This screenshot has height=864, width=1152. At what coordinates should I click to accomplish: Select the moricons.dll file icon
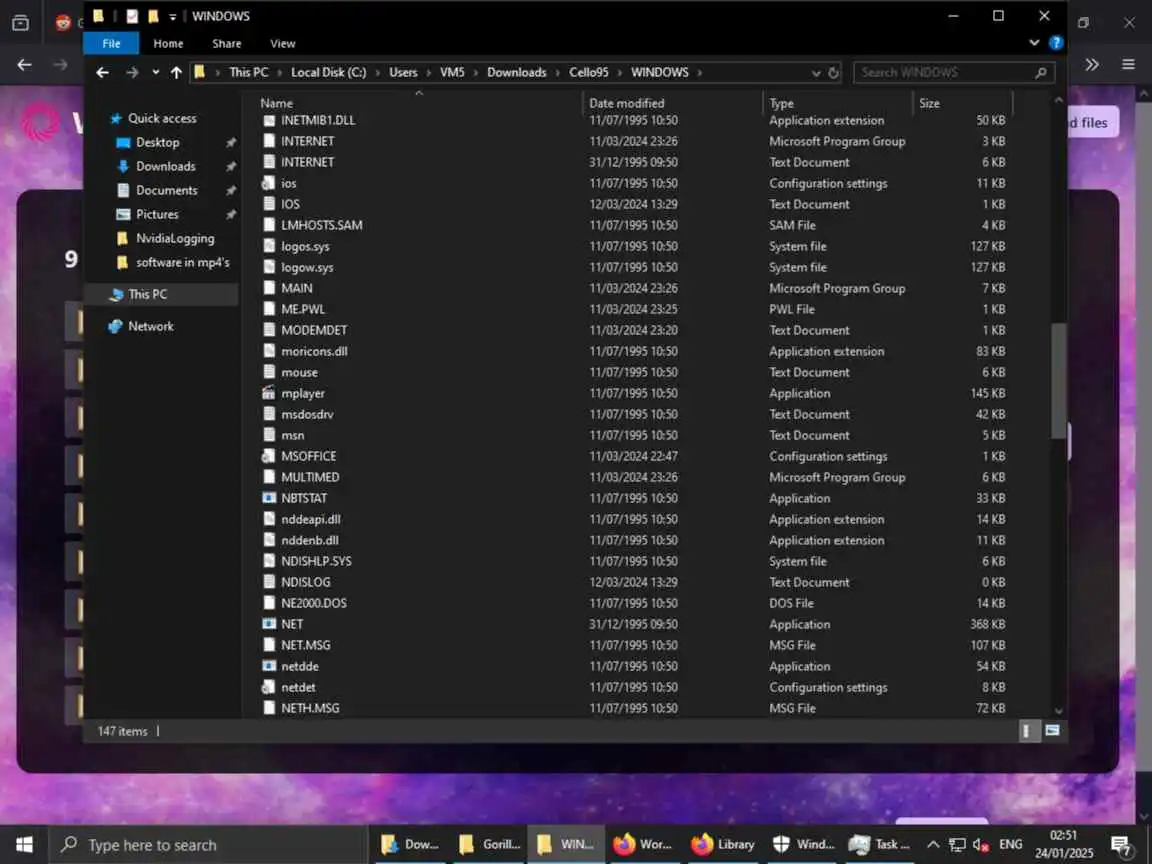point(269,351)
